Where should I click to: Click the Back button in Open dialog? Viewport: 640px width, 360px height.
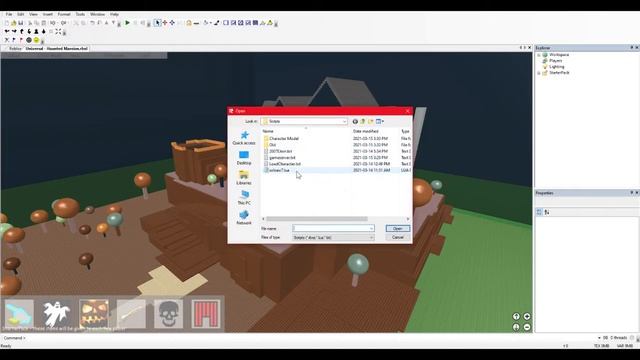(355, 121)
